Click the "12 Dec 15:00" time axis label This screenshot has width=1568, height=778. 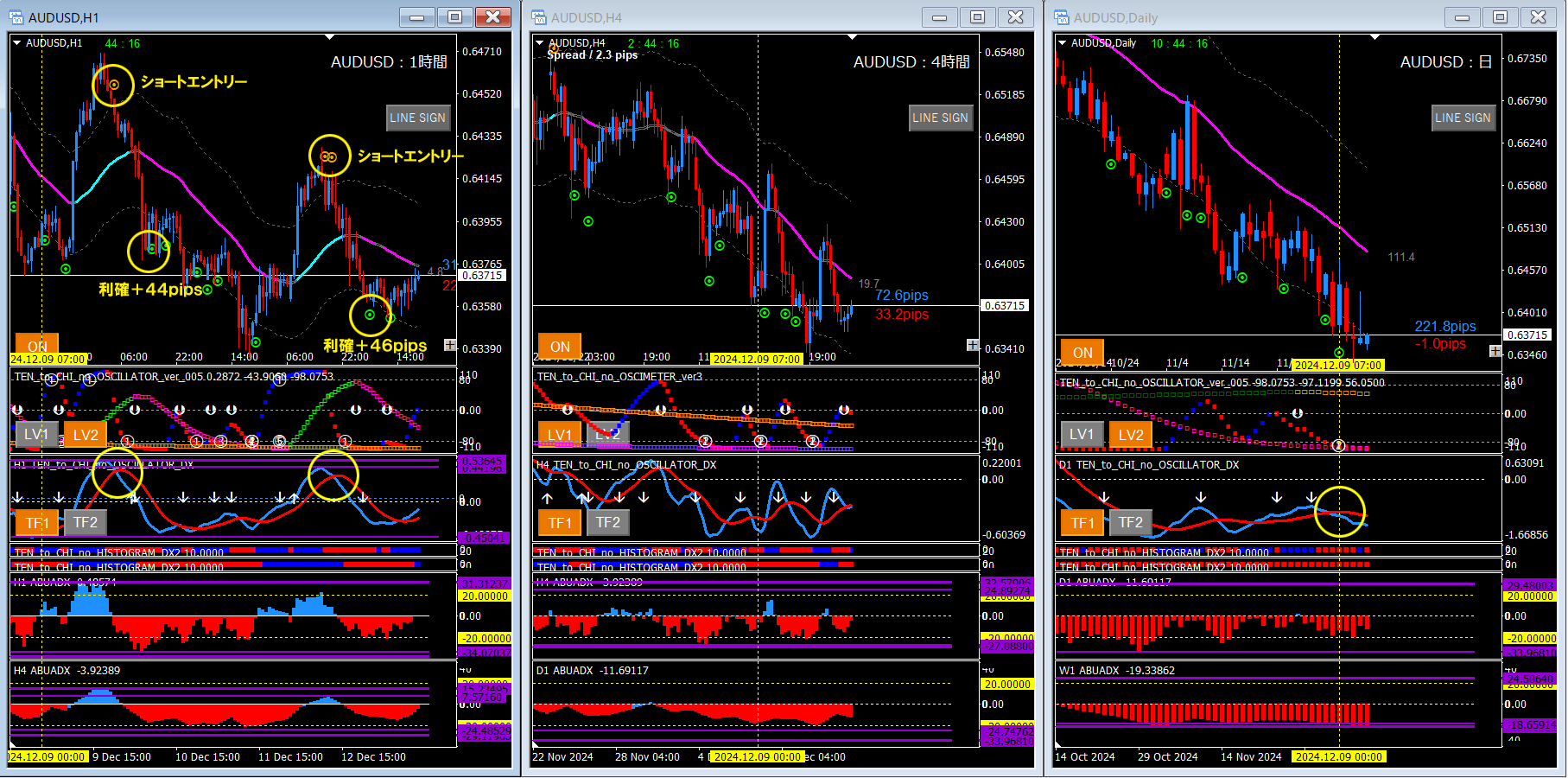(373, 757)
